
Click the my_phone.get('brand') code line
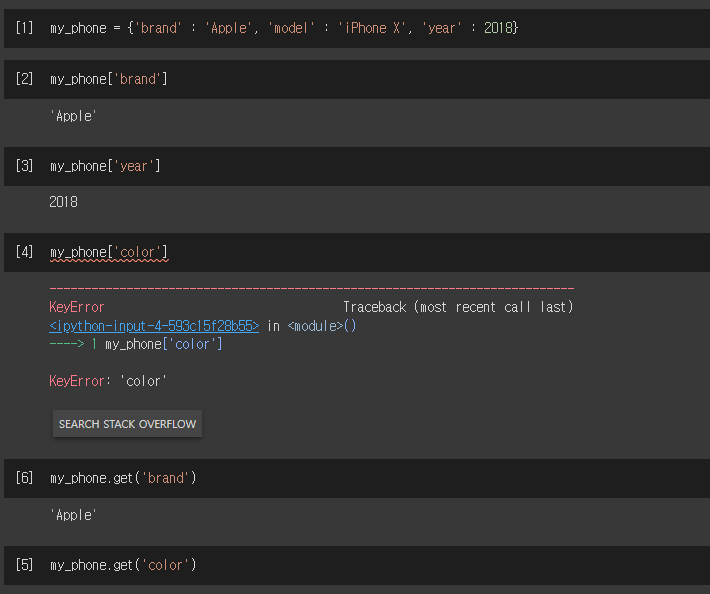123,478
